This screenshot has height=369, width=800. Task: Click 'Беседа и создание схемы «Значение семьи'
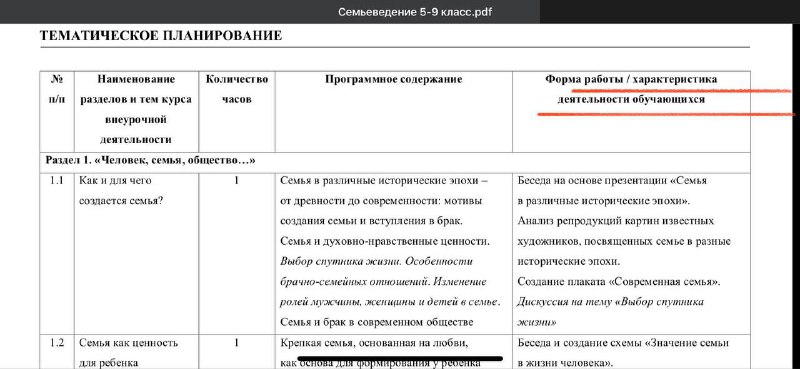[x=623, y=342]
